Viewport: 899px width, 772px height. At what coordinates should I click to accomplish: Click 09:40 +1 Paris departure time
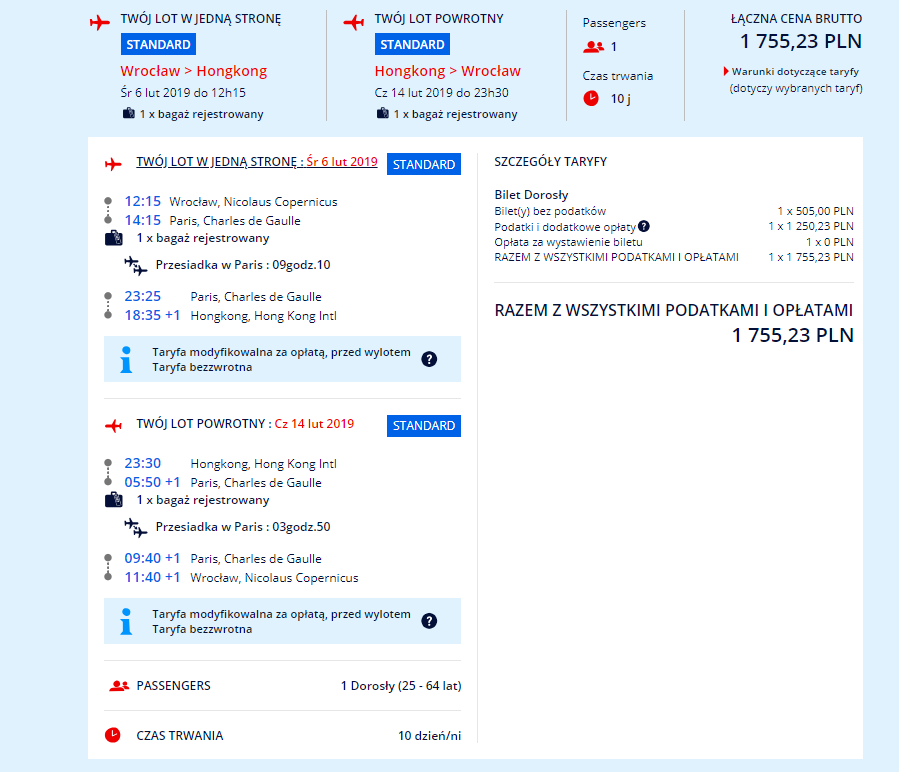tap(152, 558)
